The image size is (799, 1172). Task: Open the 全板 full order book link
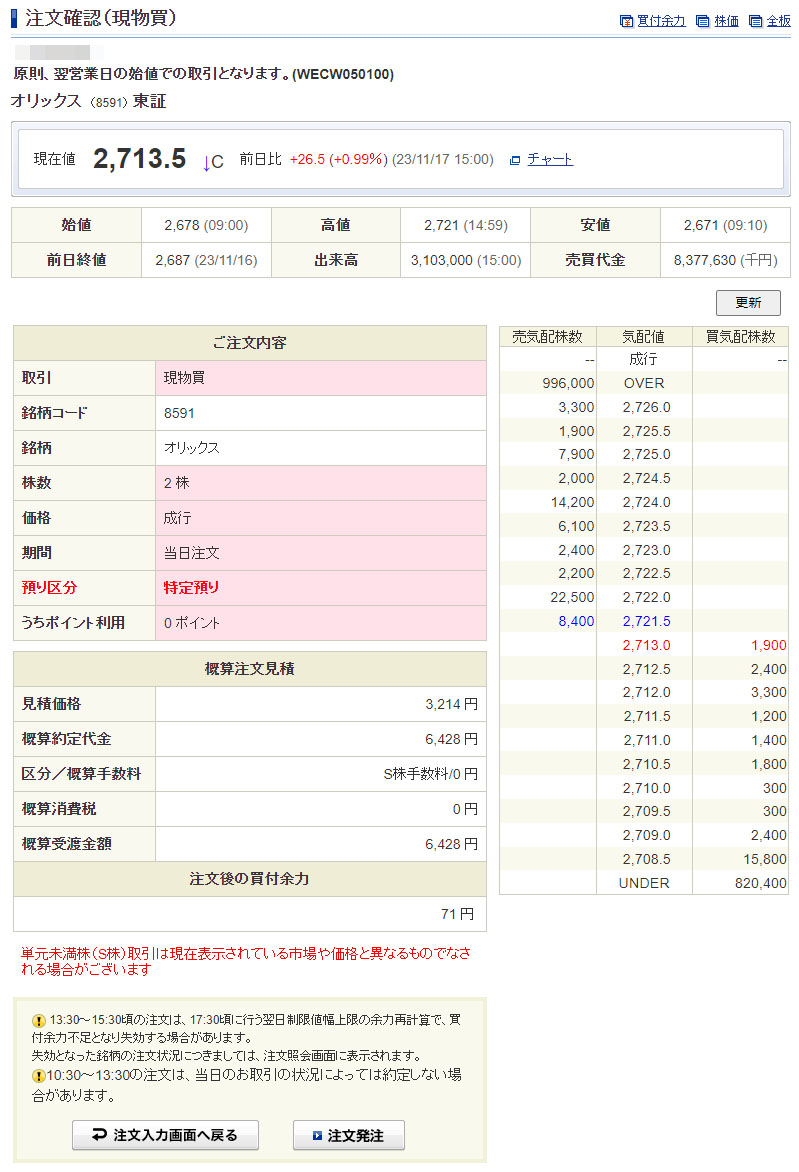point(779,21)
